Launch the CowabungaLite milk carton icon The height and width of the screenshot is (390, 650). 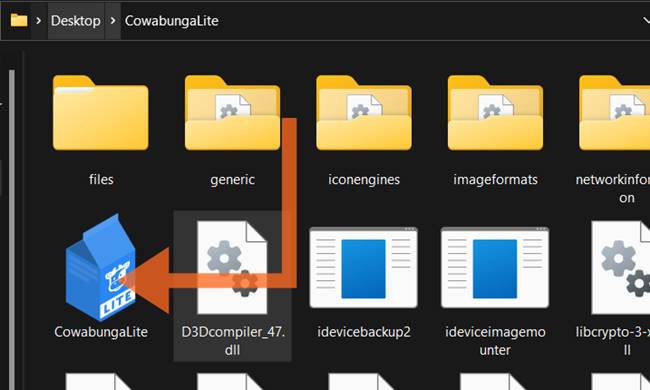[x=101, y=268]
